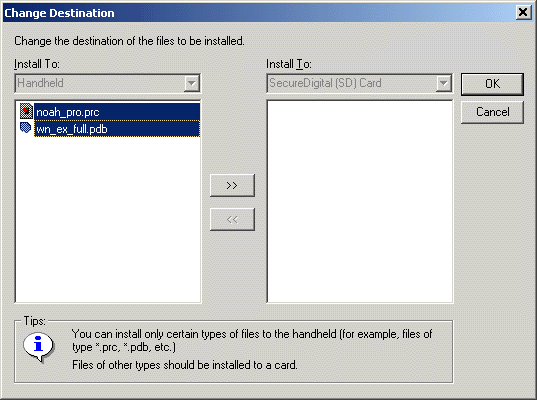The height and width of the screenshot is (400, 537).
Task: Click the Handheld combo box field
Action: tap(108, 83)
